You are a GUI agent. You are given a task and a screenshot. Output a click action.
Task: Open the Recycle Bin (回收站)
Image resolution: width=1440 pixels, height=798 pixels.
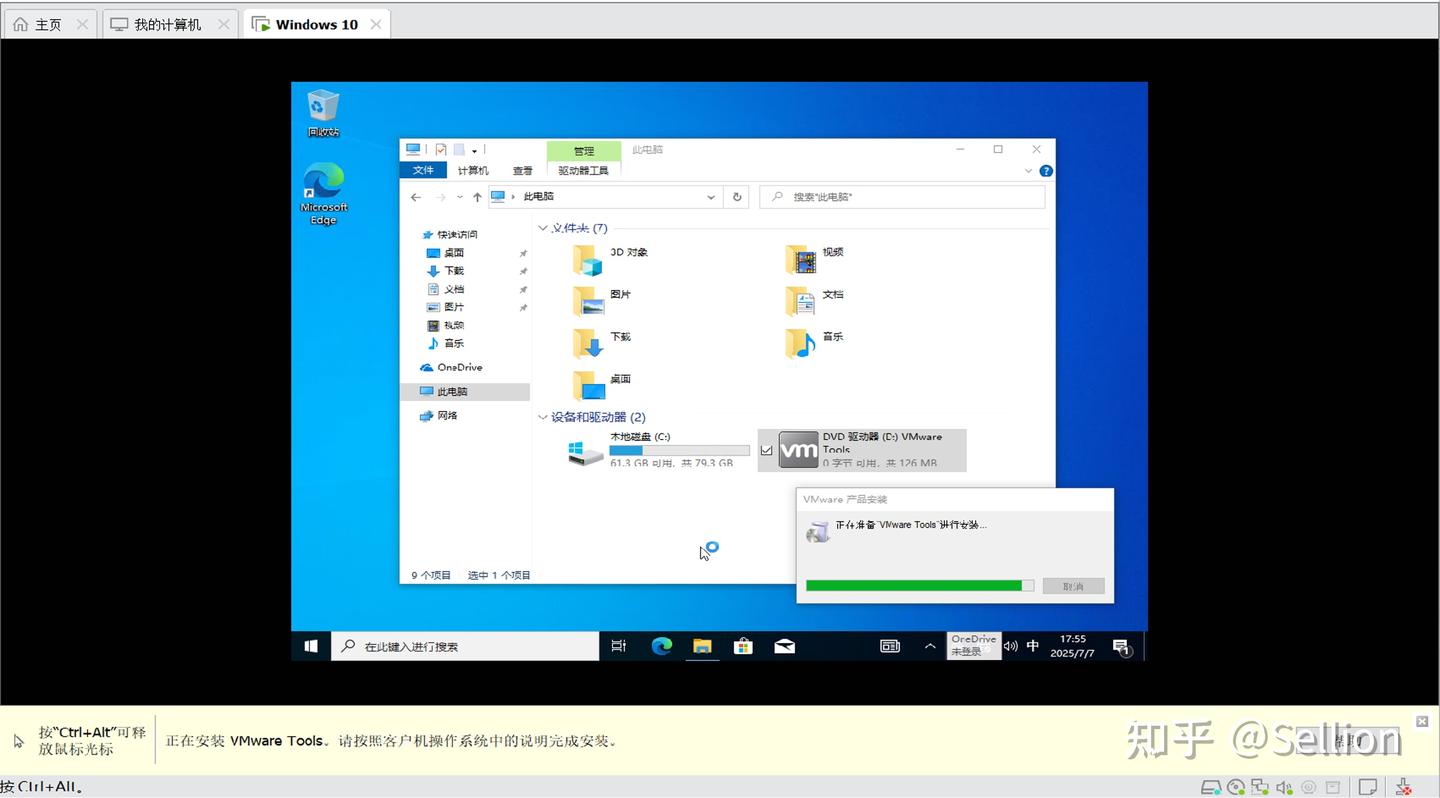pyautogui.click(x=322, y=105)
